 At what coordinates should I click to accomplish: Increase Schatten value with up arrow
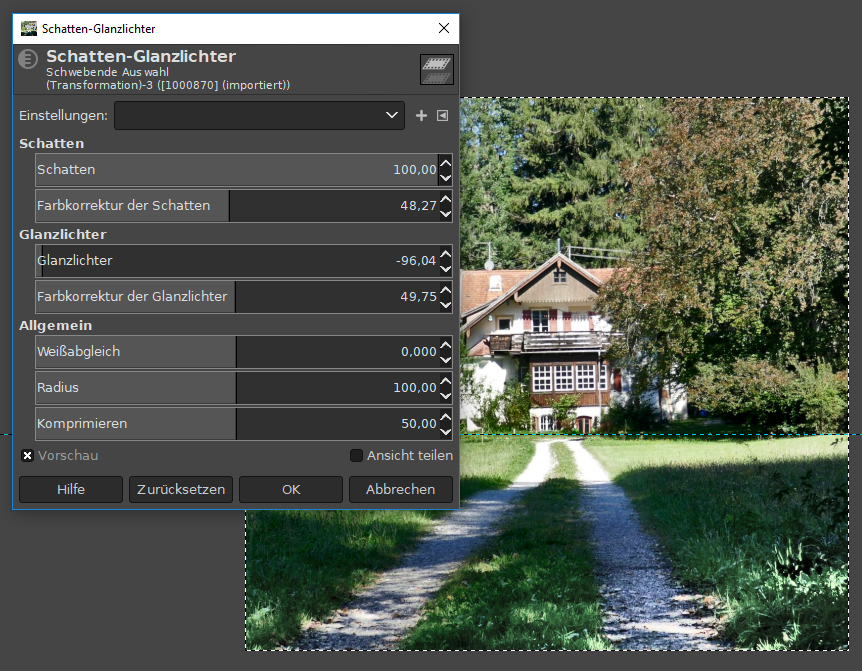446,163
